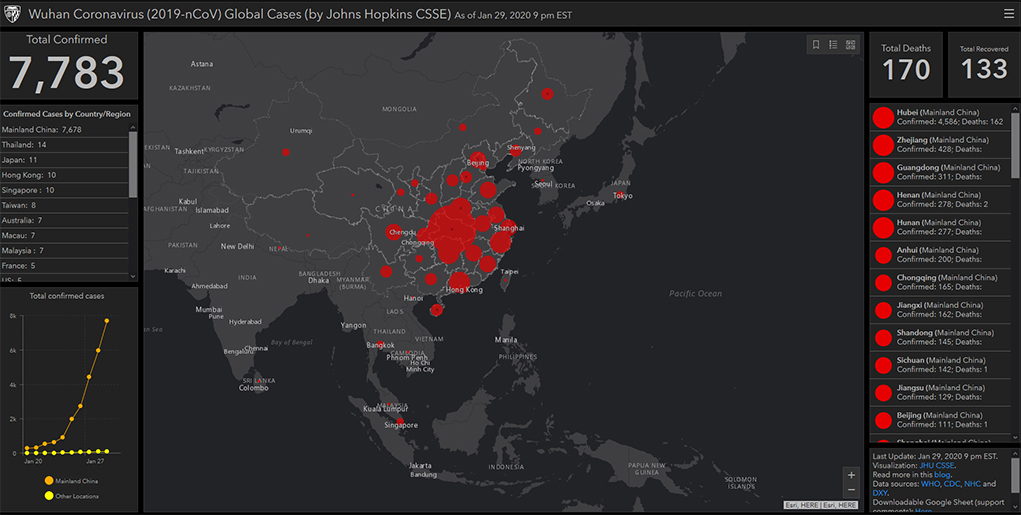Click the red case marker over Bangkok
Image resolution: width=1021 pixels, height=515 pixels.
click(380, 344)
